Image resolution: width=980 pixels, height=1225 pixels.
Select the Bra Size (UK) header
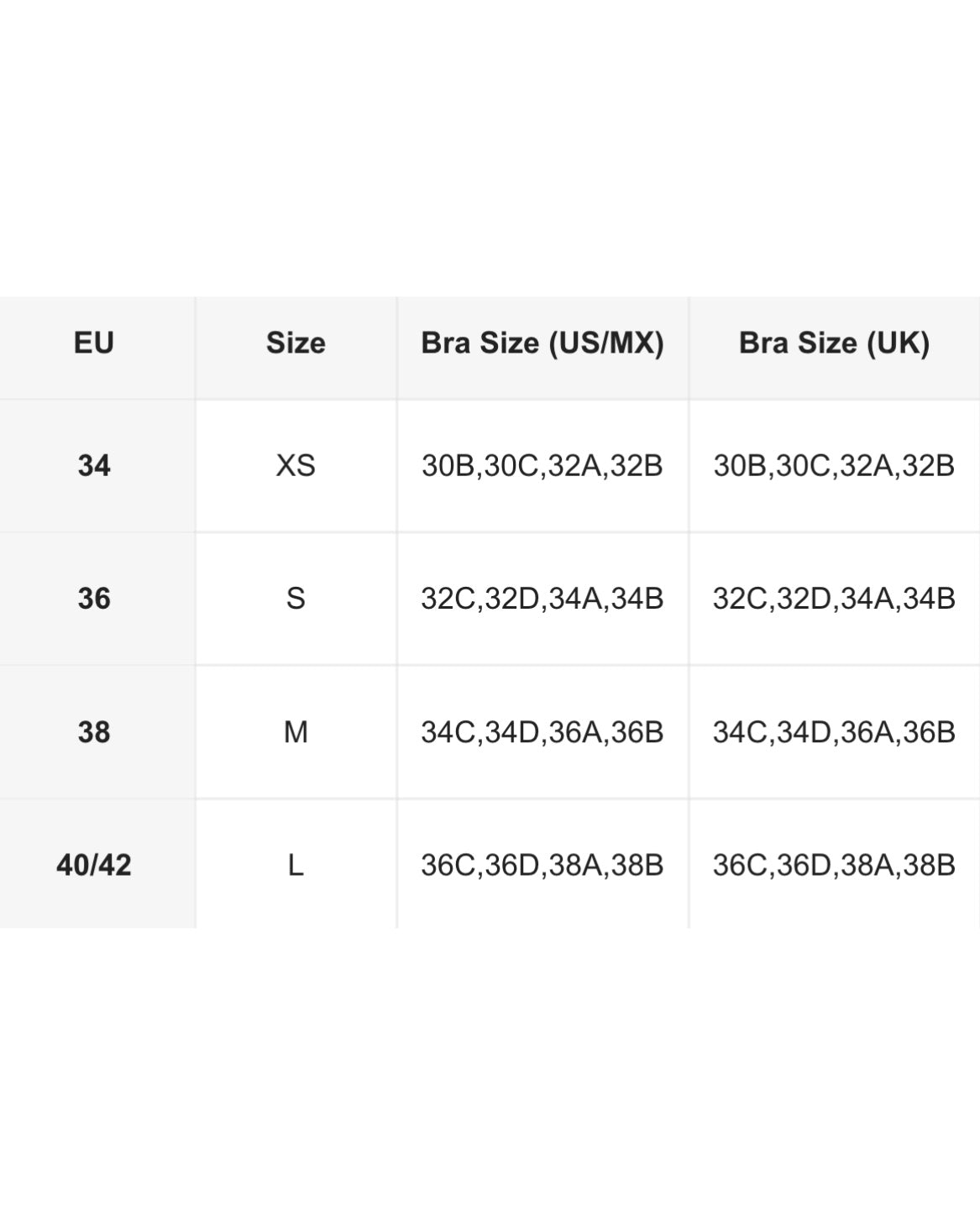(834, 343)
